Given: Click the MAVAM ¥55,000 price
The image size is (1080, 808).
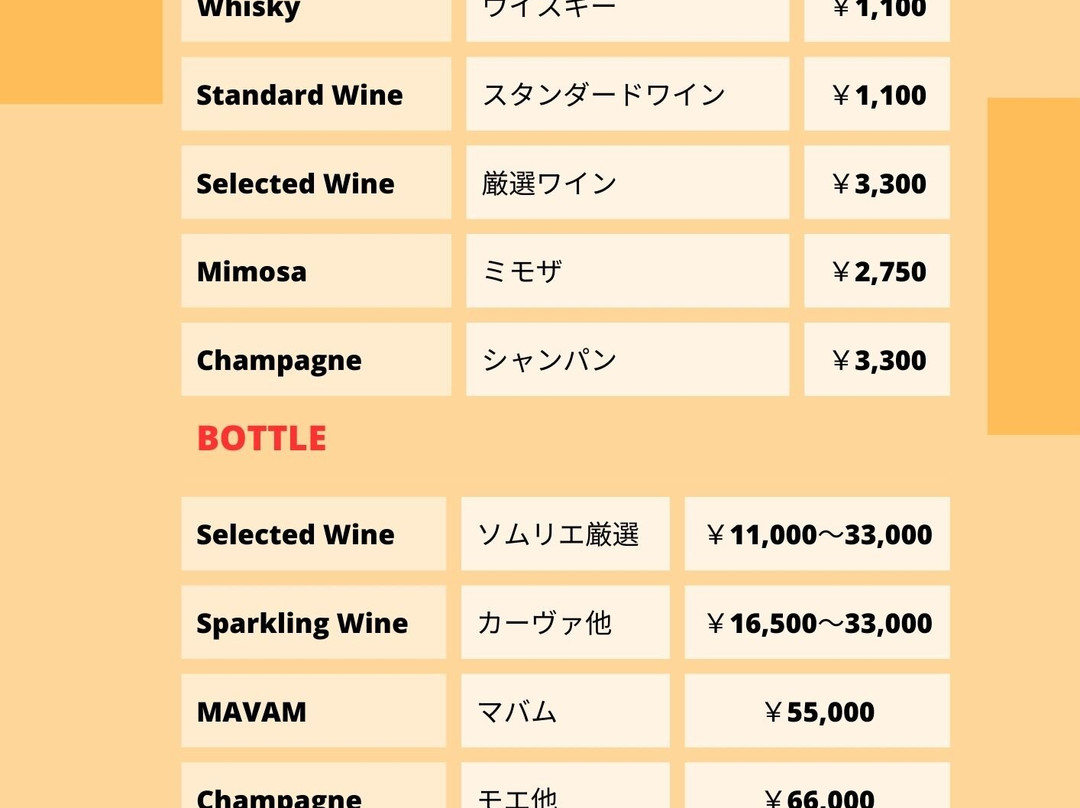Looking at the screenshot, I should [818, 711].
